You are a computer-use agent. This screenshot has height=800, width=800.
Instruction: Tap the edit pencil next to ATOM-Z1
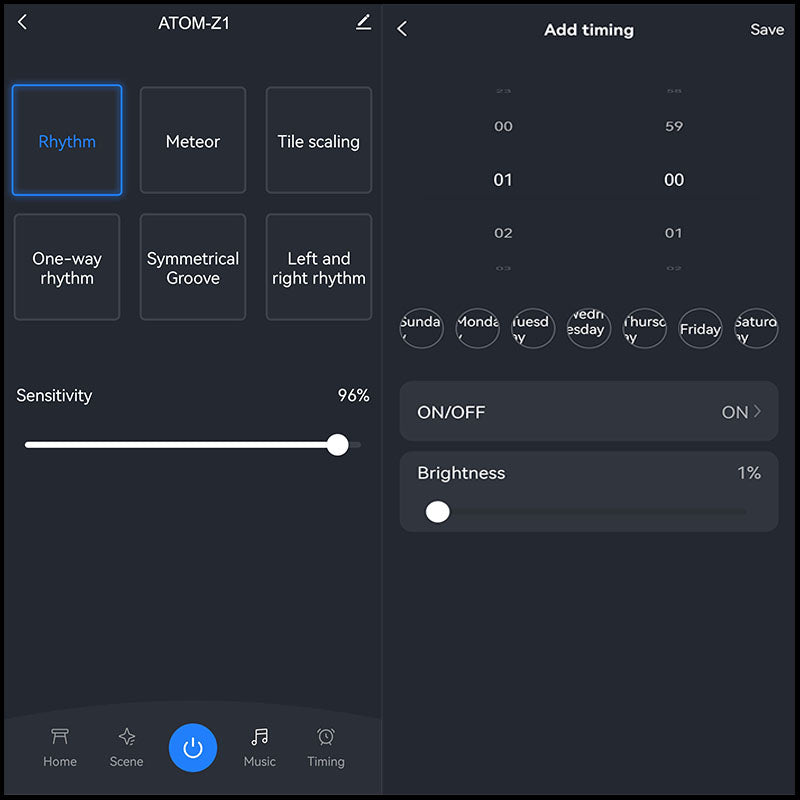click(363, 22)
